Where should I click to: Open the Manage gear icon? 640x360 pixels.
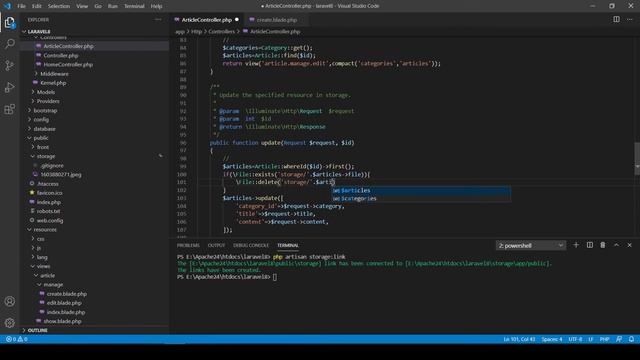pyautogui.click(x=10, y=323)
